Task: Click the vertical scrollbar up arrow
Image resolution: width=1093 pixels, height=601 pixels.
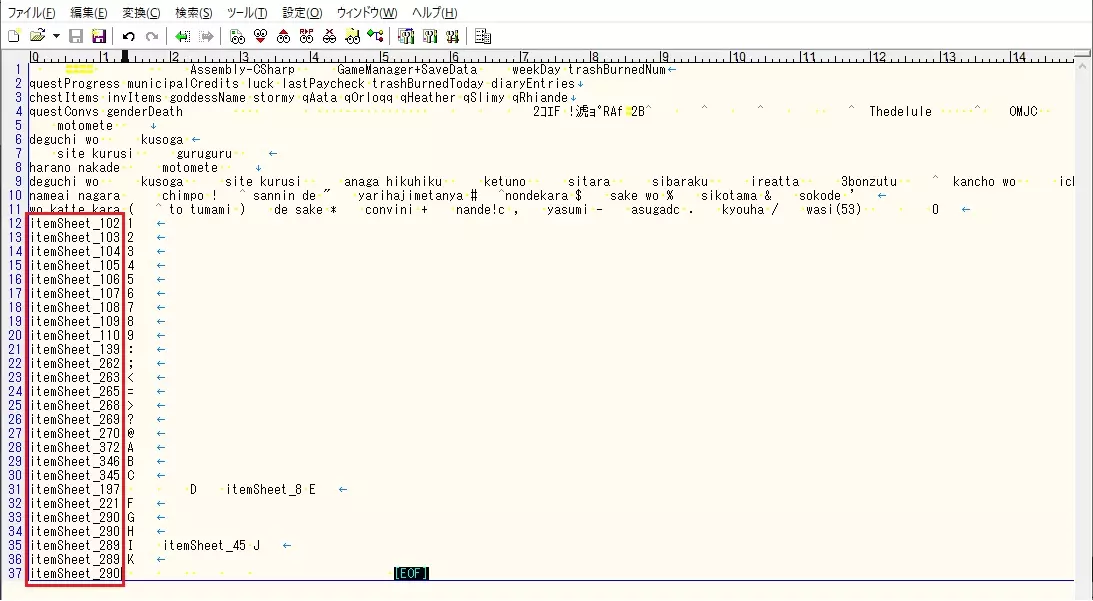Action: click(x=1082, y=66)
